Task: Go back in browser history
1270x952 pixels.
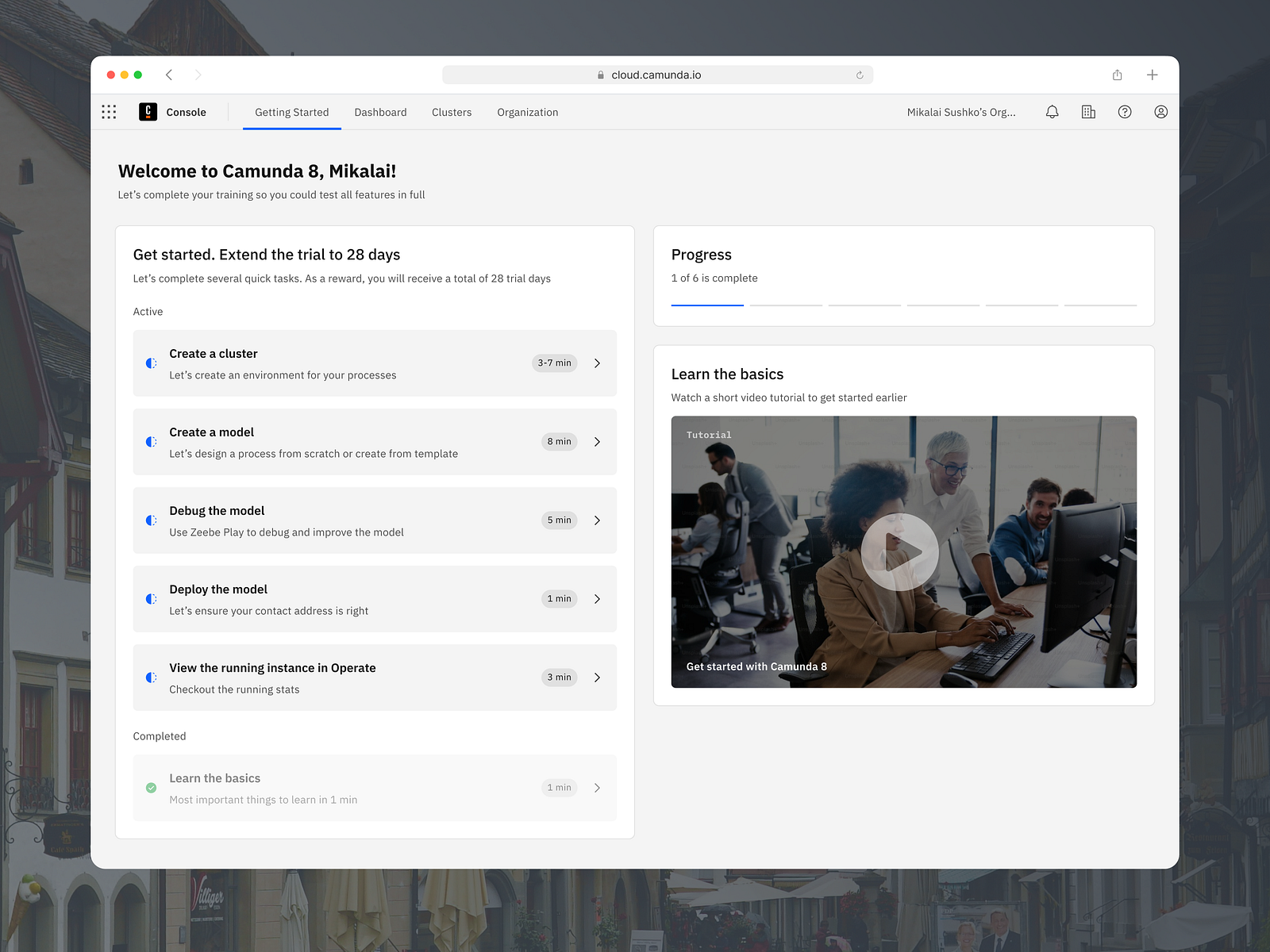Action: coord(169,75)
